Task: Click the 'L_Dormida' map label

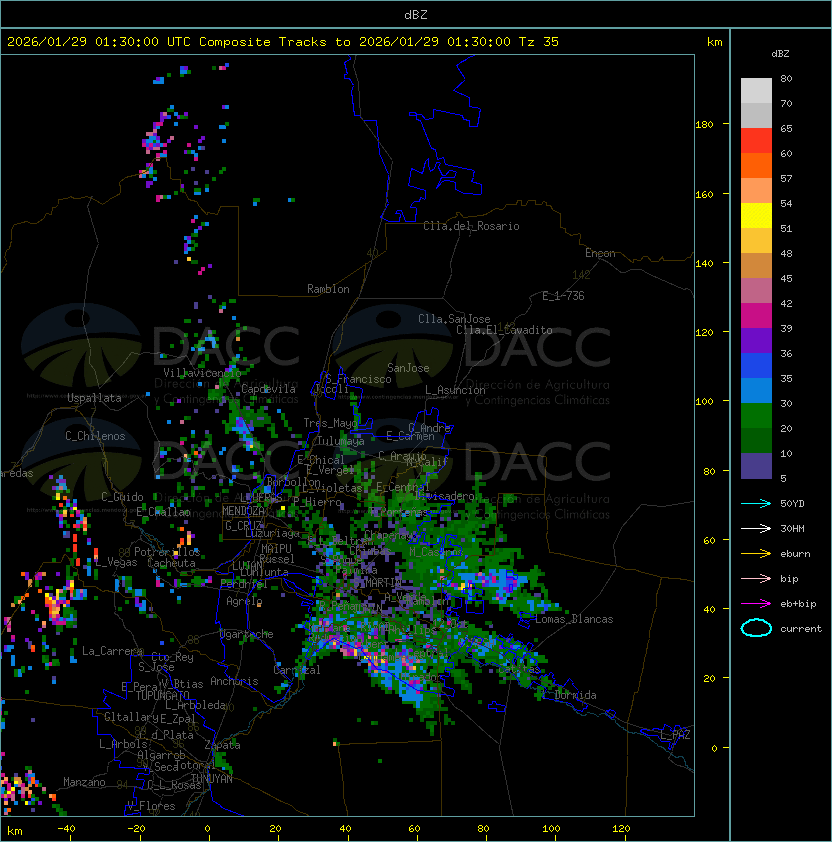Action: coord(569,695)
